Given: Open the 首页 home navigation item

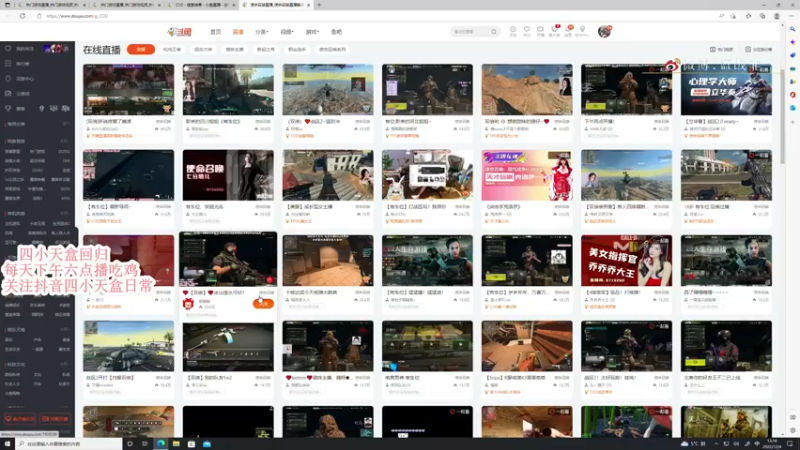Looking at the screenshot, I should pos(215,32).
